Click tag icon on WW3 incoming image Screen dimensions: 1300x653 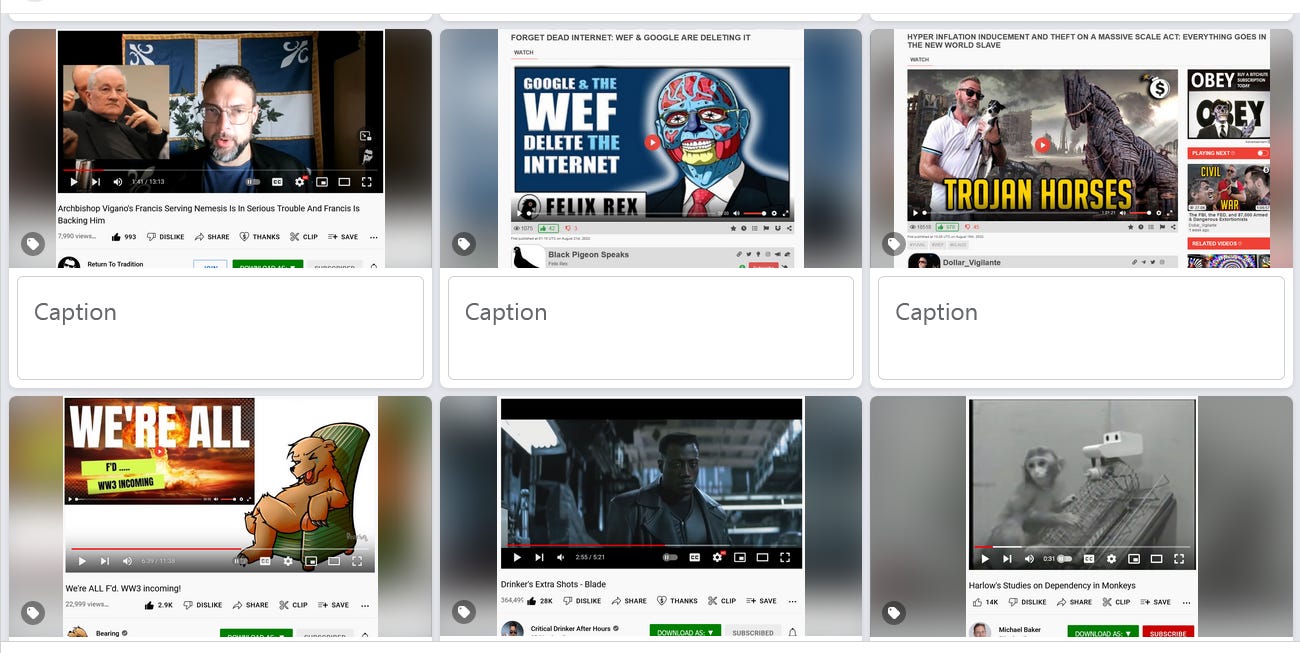point(33,612)
